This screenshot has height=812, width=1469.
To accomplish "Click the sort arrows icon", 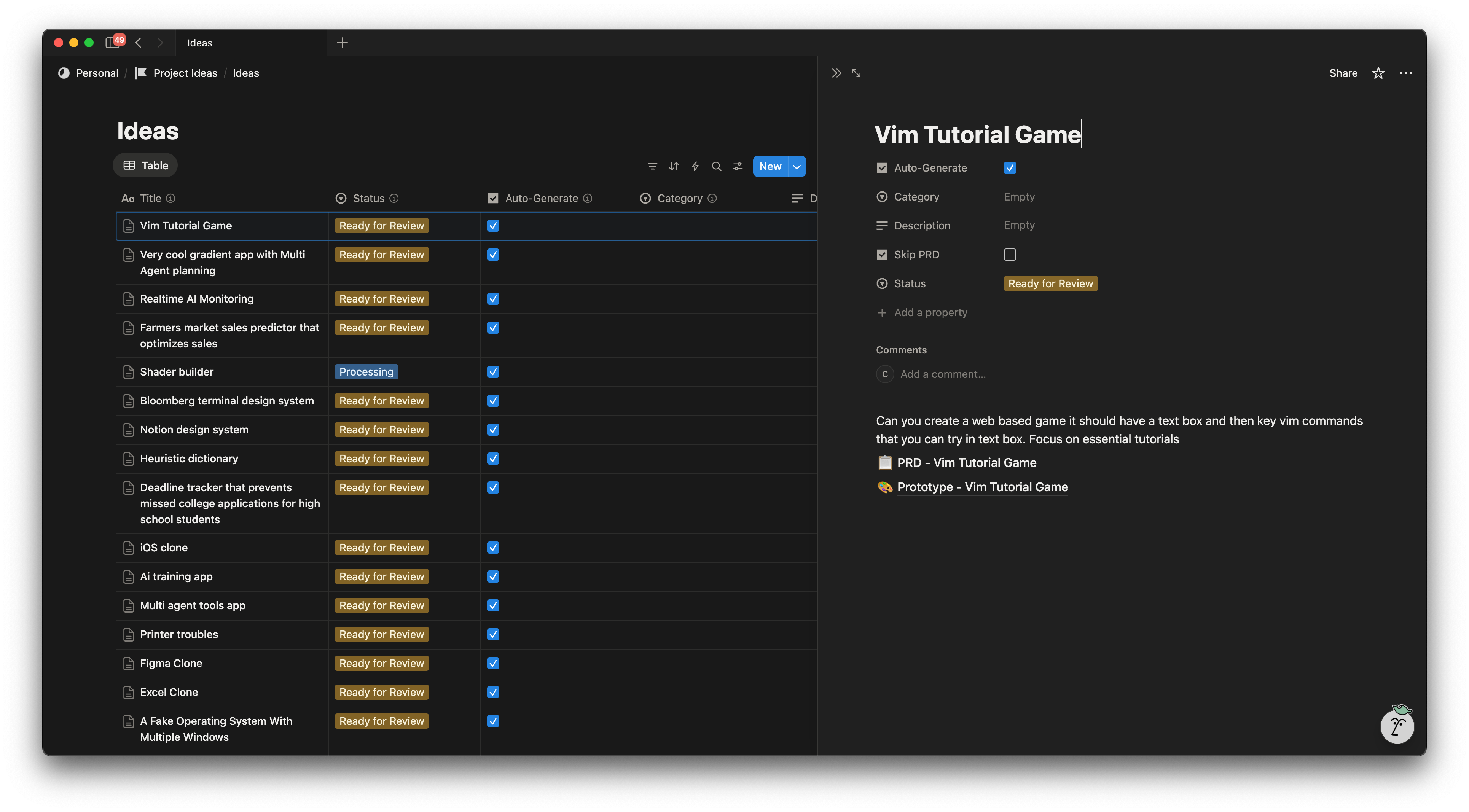I will point(674,167).
